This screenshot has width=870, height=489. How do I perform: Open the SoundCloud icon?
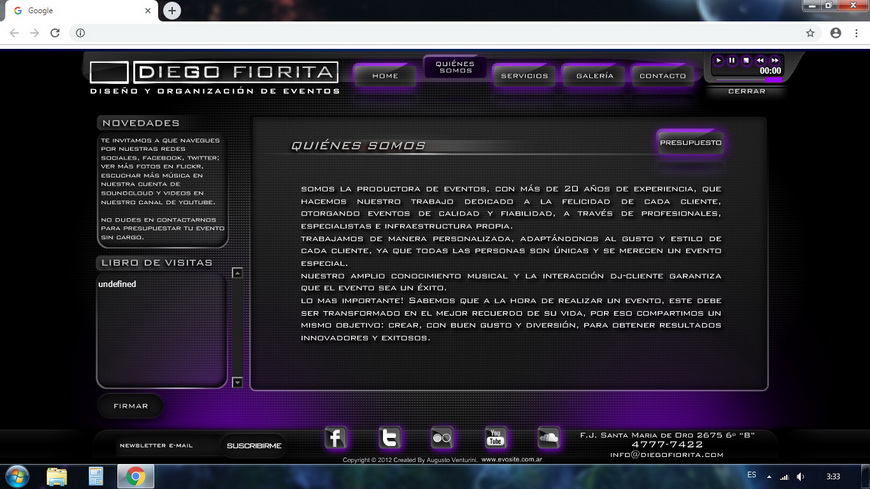(548, 438)
